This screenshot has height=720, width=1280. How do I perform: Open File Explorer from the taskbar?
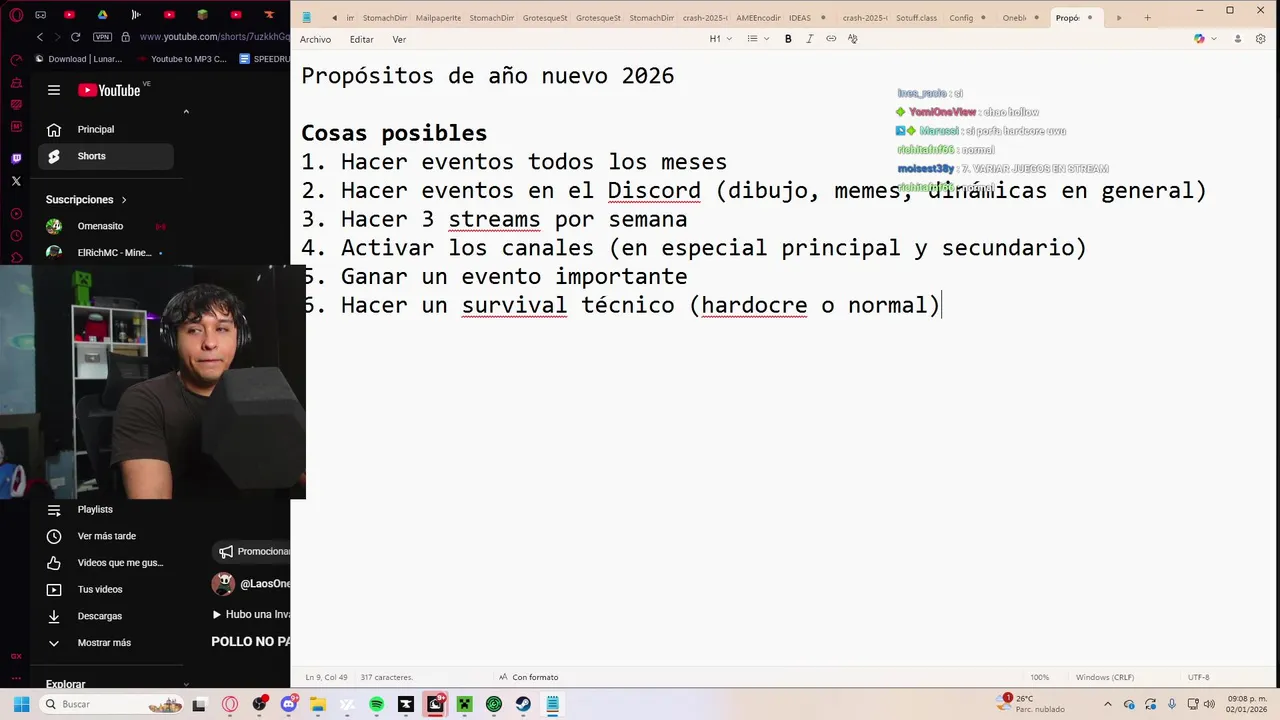pos(318,704)
